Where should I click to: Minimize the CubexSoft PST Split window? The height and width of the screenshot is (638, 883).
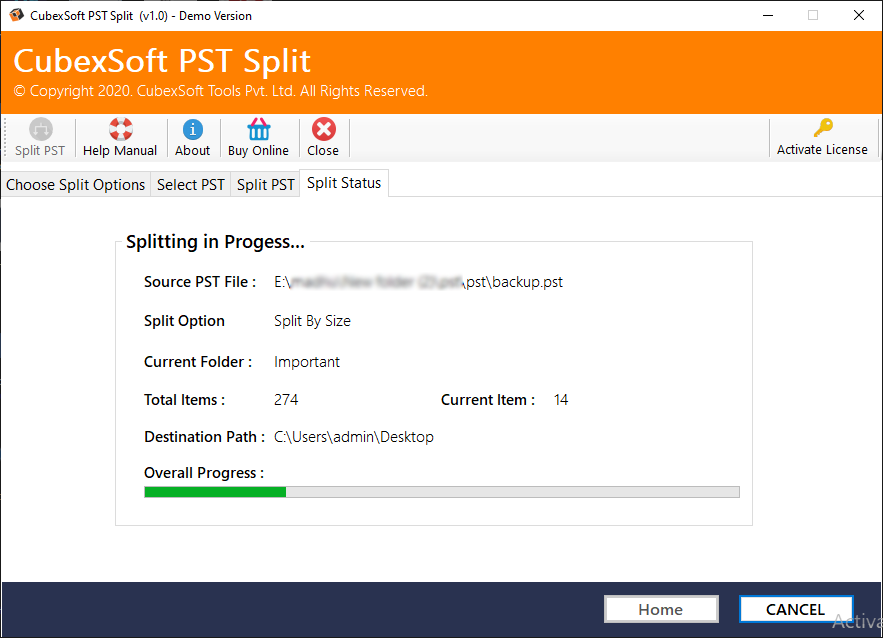click(x=768, y=15)
